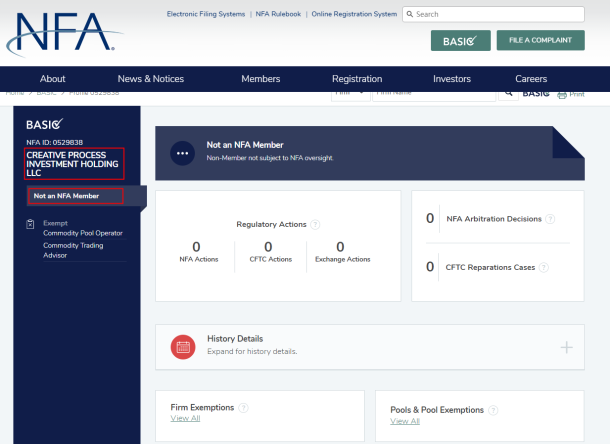The width and height of the screenshot is (610, 444).
Task: Click NFA Arbitration Decisions label
Action: (494, 219)
